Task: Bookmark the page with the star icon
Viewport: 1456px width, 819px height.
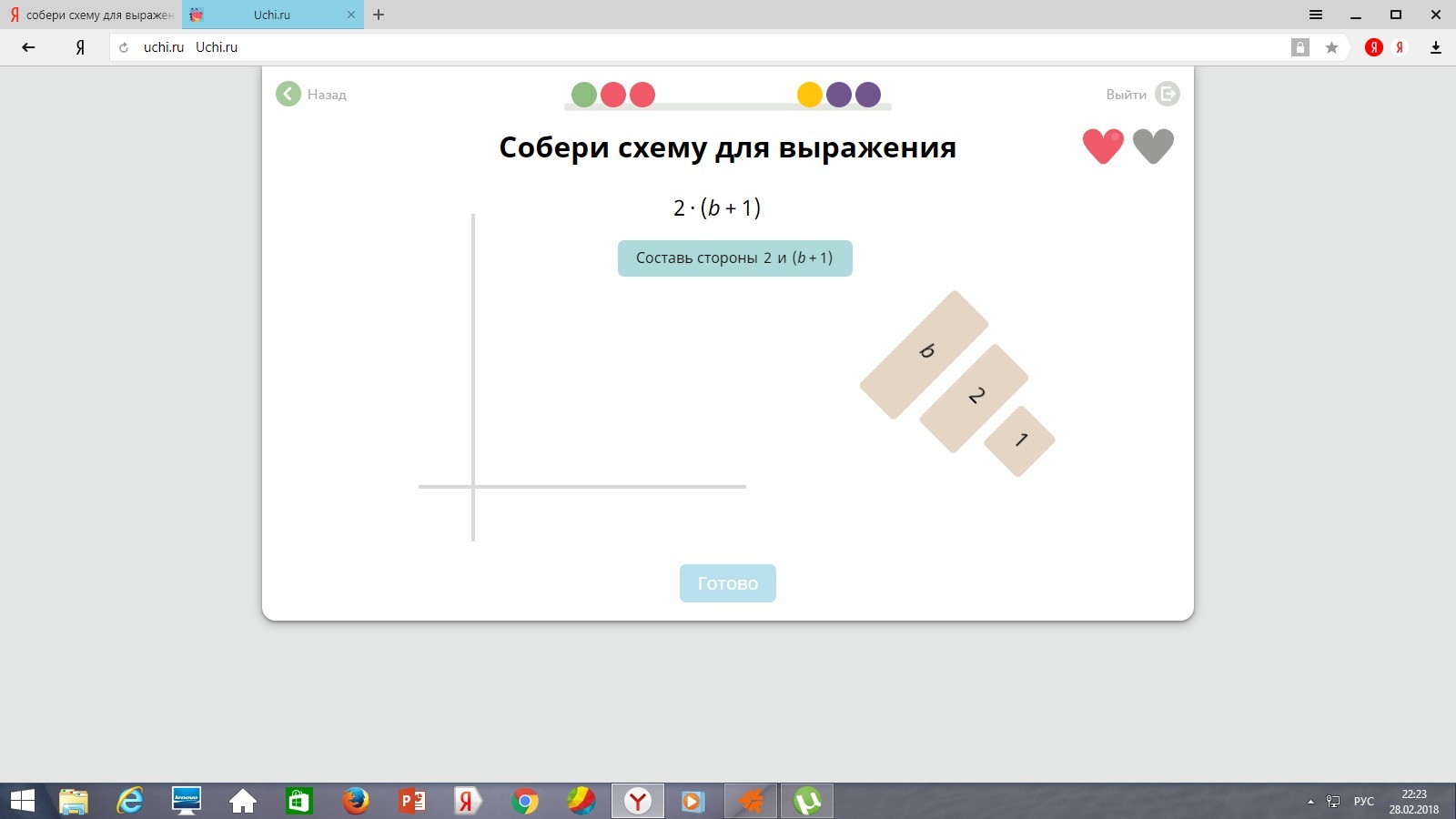Action: [1331, 47]
